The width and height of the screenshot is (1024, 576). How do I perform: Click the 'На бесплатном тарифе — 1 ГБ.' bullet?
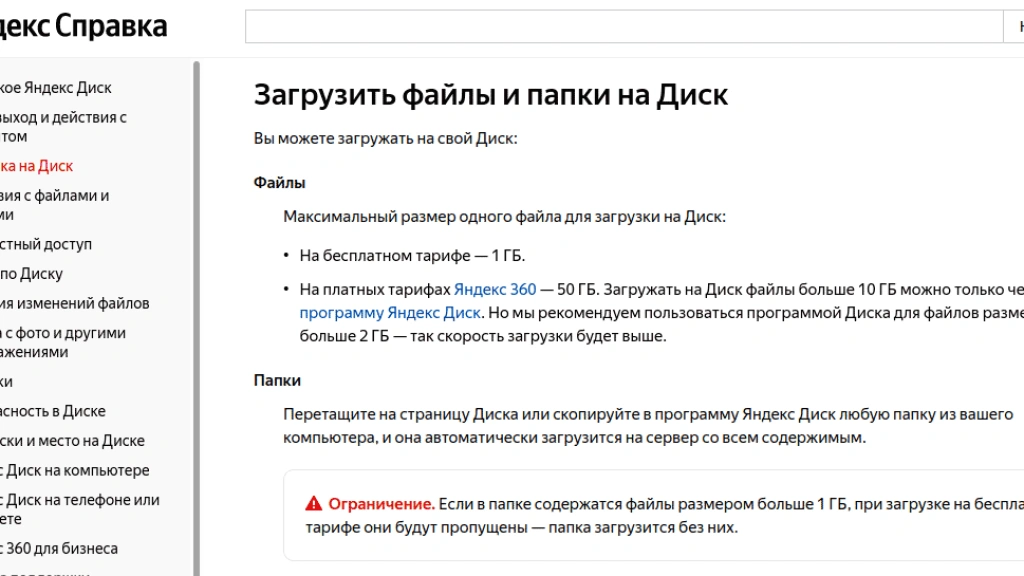(x=412, y=255)
